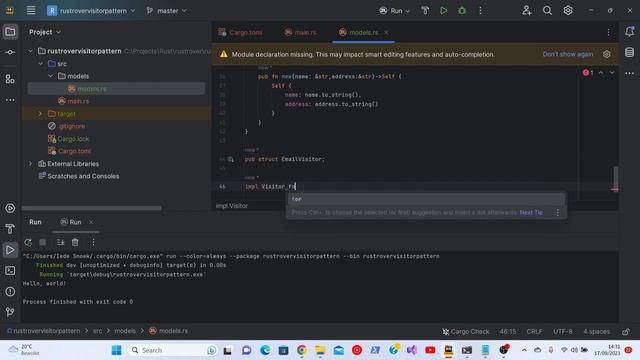Open editor tabs more options
The width and height of the screenshot is (640, 360).
tap(608, 32)
